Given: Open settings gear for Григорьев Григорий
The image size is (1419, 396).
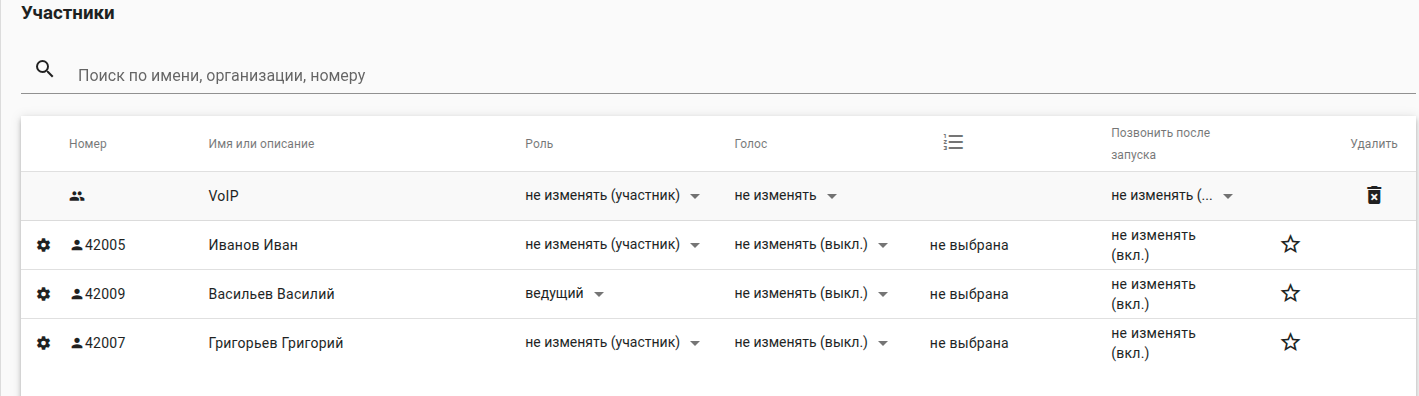Looking at the screenshot, I should point(43,343).
